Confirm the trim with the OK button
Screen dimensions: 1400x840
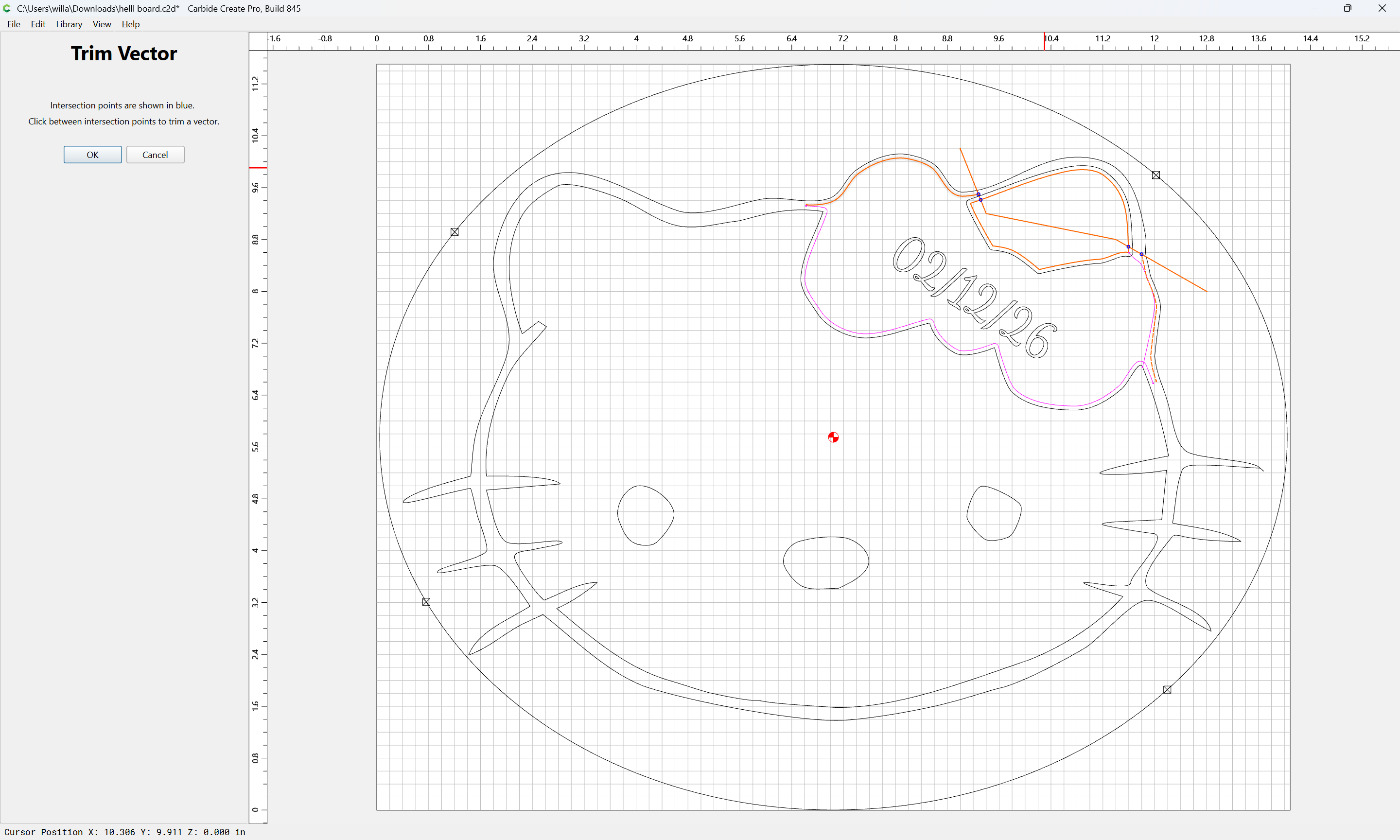coord(93,155)
